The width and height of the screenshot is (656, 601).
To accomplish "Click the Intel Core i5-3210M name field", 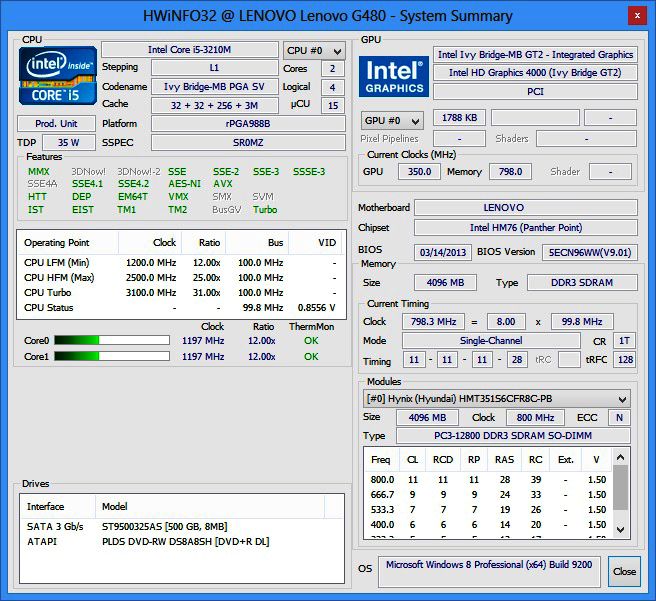I will click(x=190, y=50).
